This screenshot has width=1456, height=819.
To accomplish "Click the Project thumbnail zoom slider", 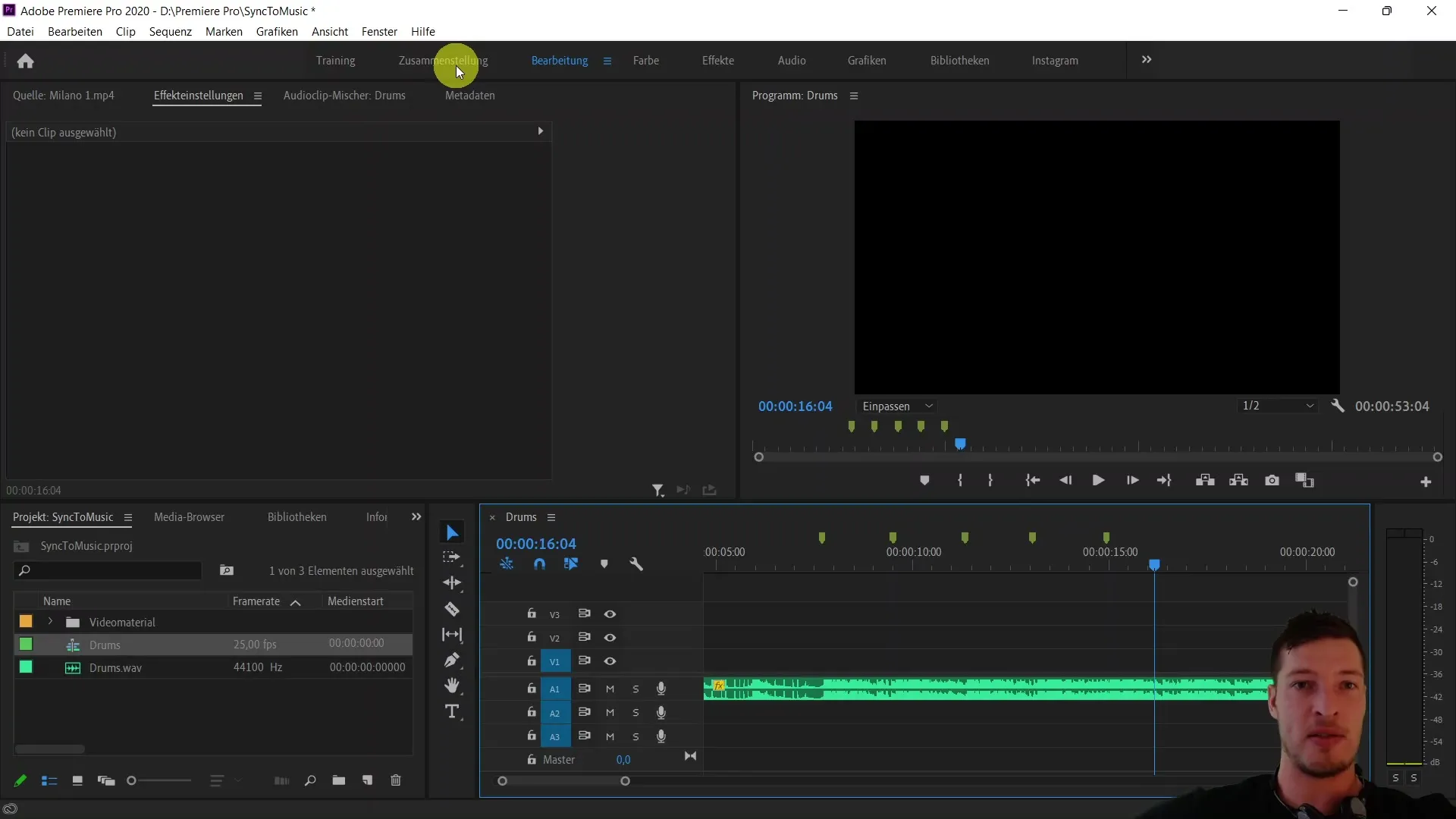I will (x=161, y=780).
